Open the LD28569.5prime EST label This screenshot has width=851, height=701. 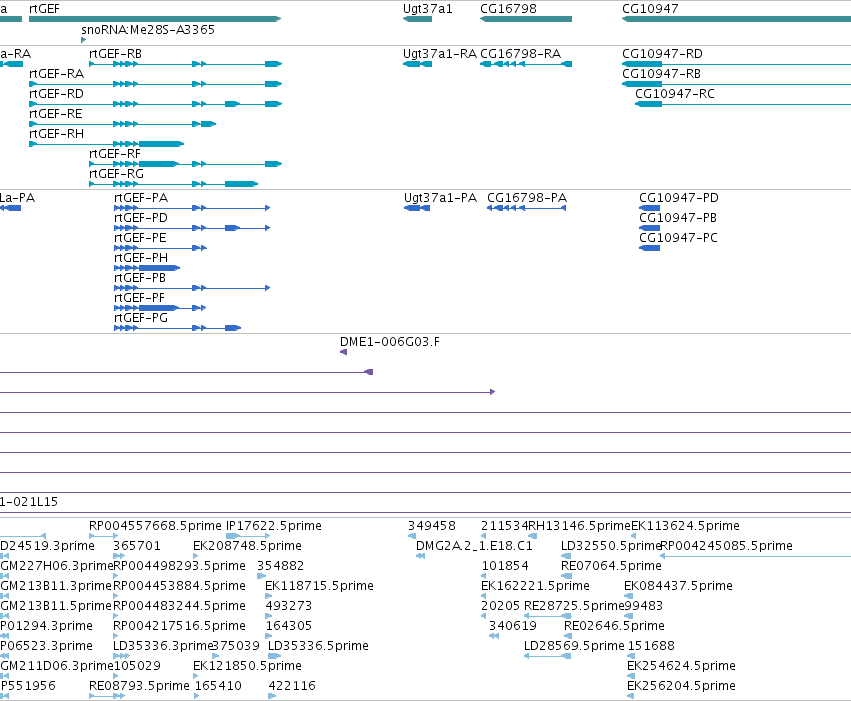[574, 646]
